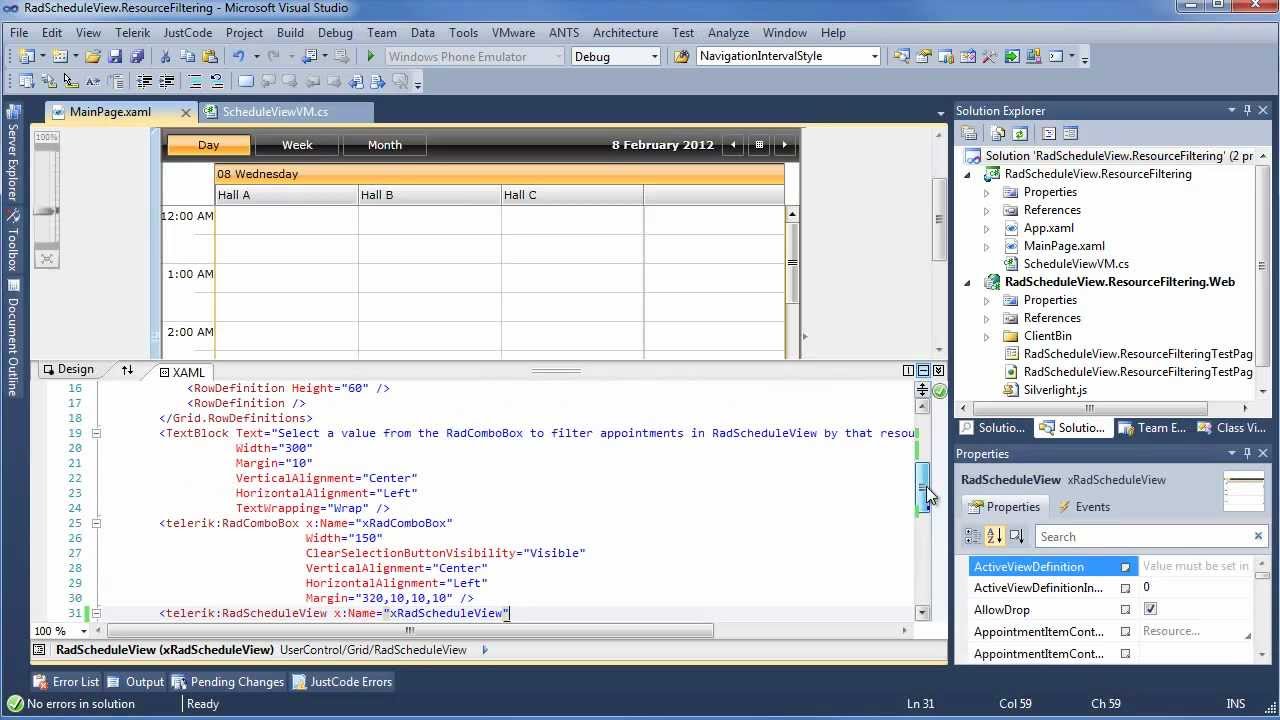The height and width of the screenshot is (720, 1280).
Task: Select Day view in schedule preview
Action: pos(208,145)
